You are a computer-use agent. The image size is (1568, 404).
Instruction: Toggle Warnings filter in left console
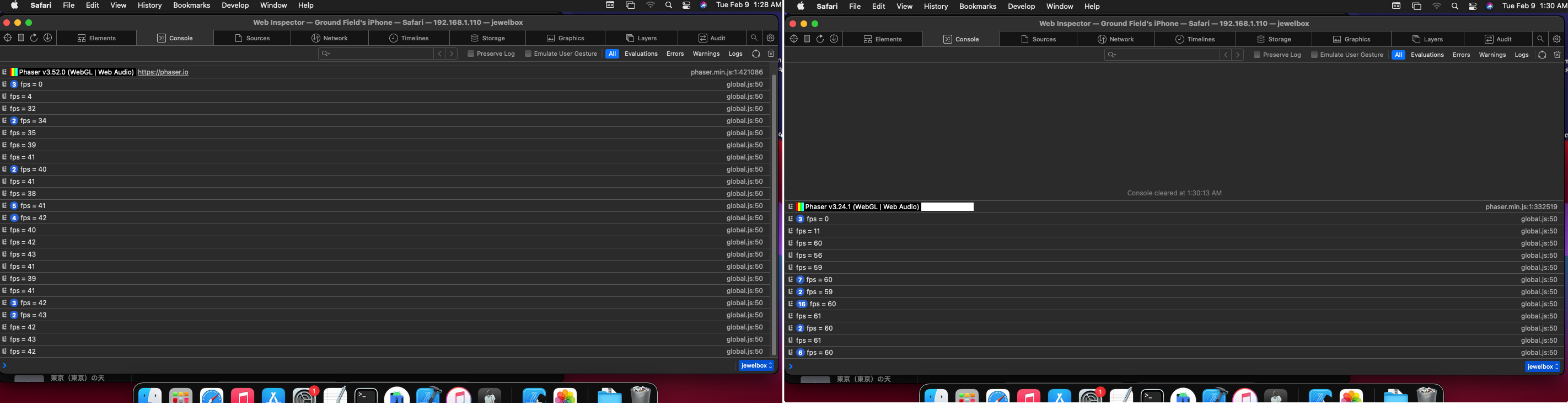[x=706, y=54]
